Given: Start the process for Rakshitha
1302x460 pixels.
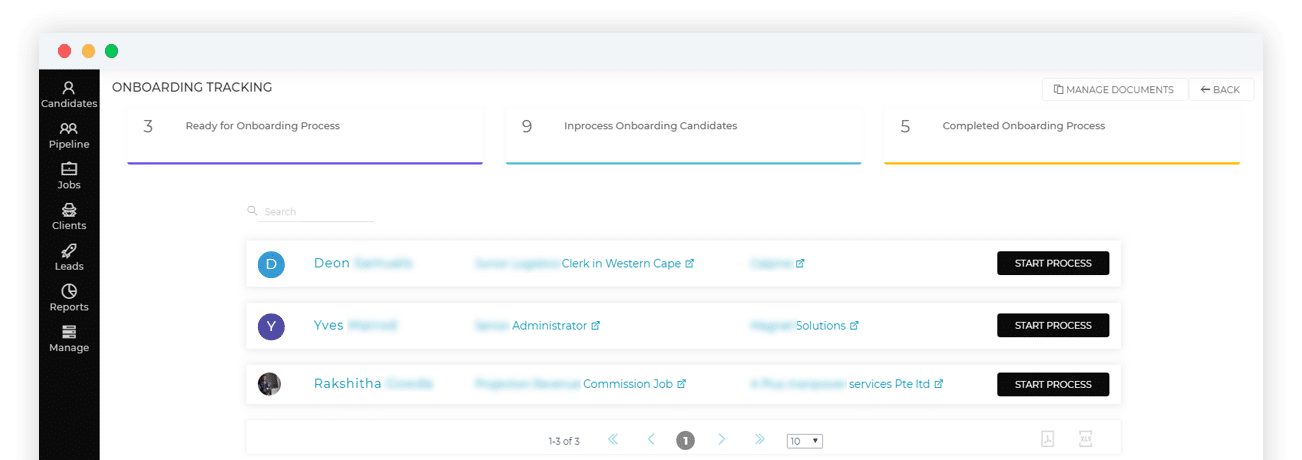Looking at the screenshot, I should tap(1053, 384).
